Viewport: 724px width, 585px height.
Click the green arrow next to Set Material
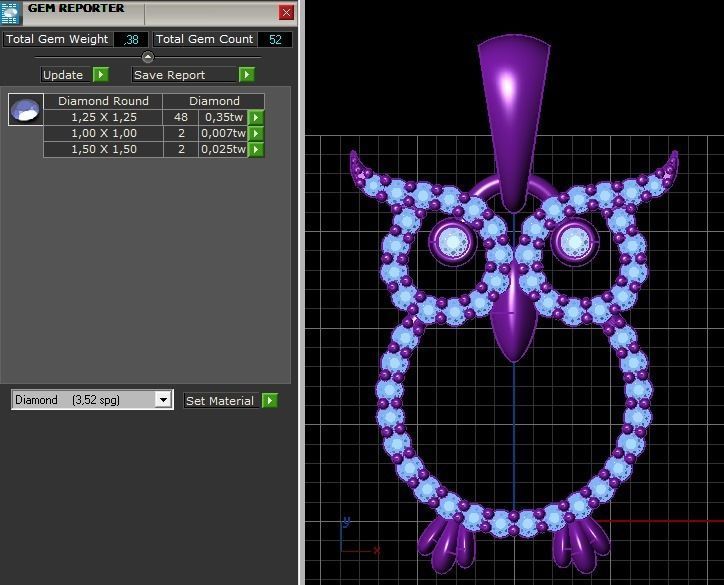(270, 400)
